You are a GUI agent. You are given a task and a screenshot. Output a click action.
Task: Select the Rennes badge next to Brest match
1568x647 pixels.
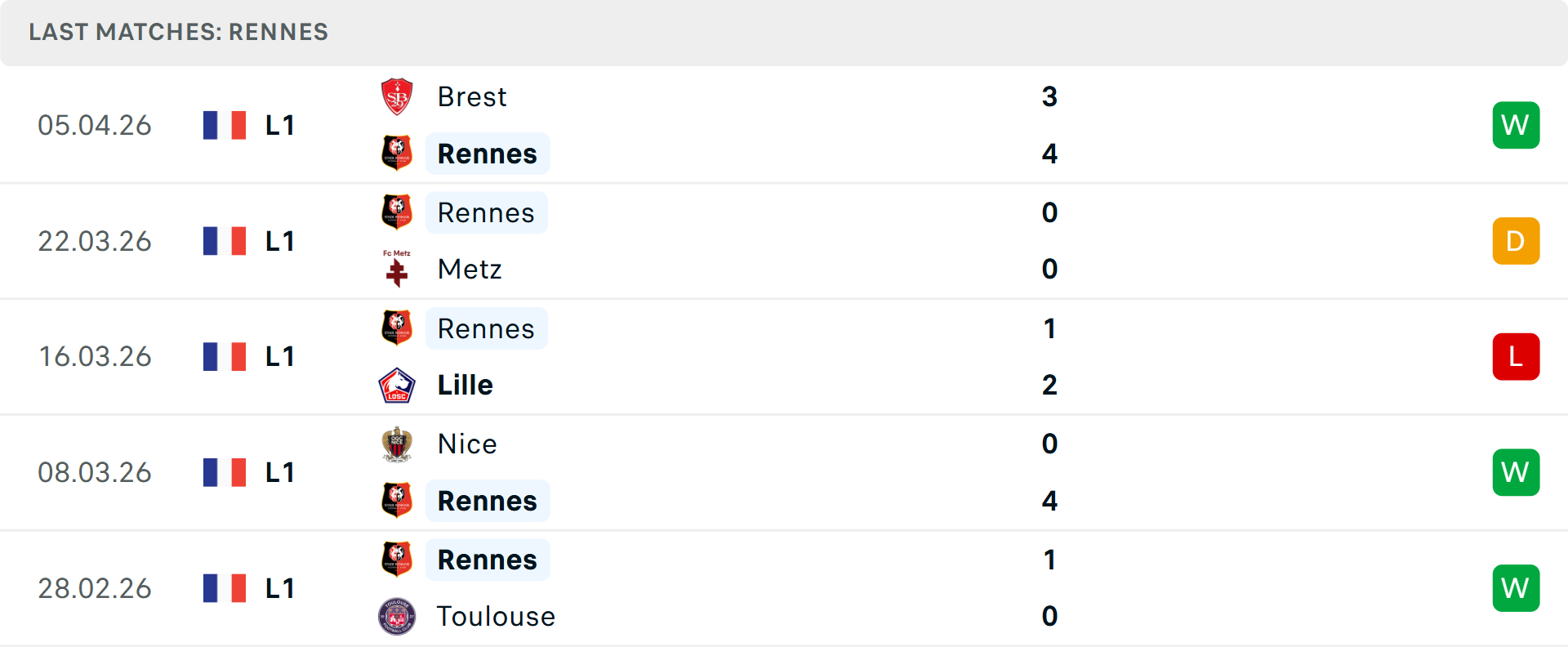click(x=397, y=153)
